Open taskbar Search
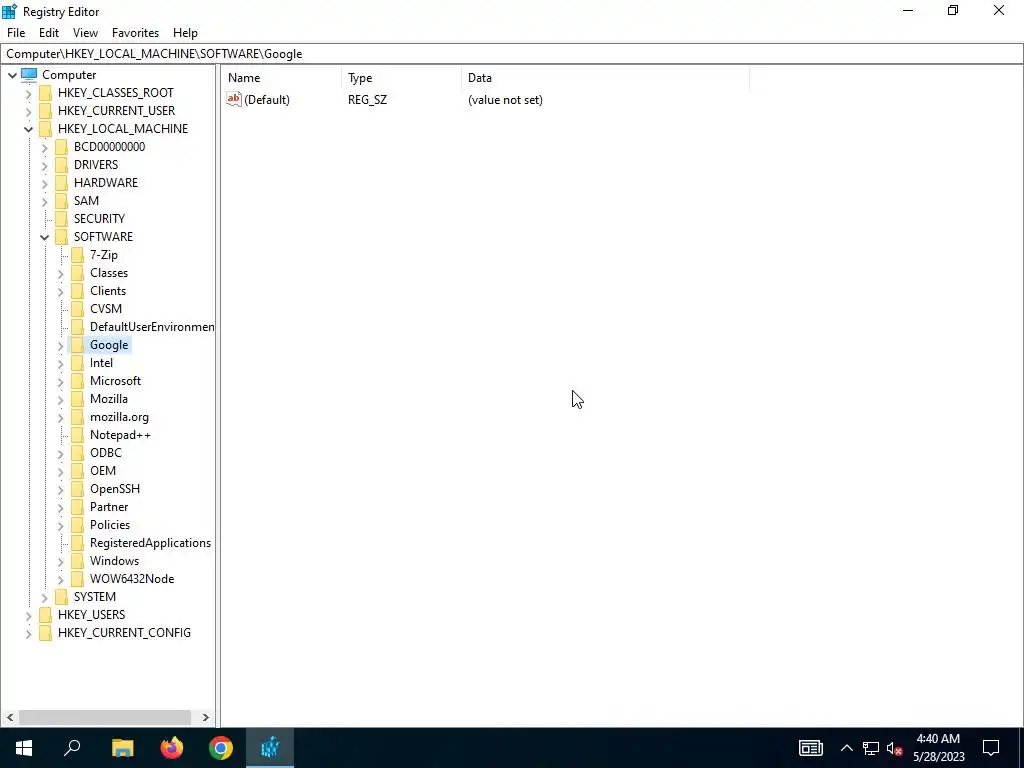This screenshot has height=768, width=1024. tap(72, 748)
